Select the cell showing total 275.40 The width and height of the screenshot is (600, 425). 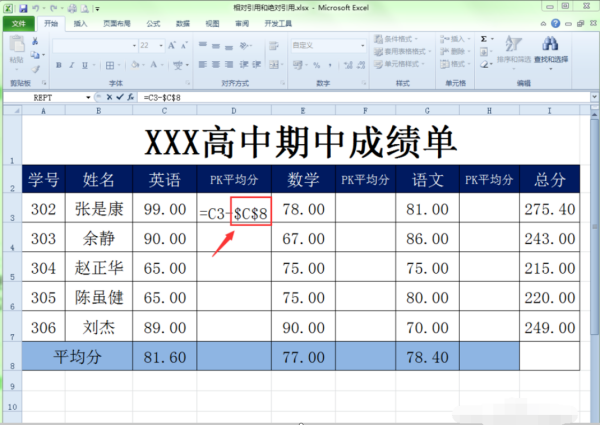click(x=549, y=210)
